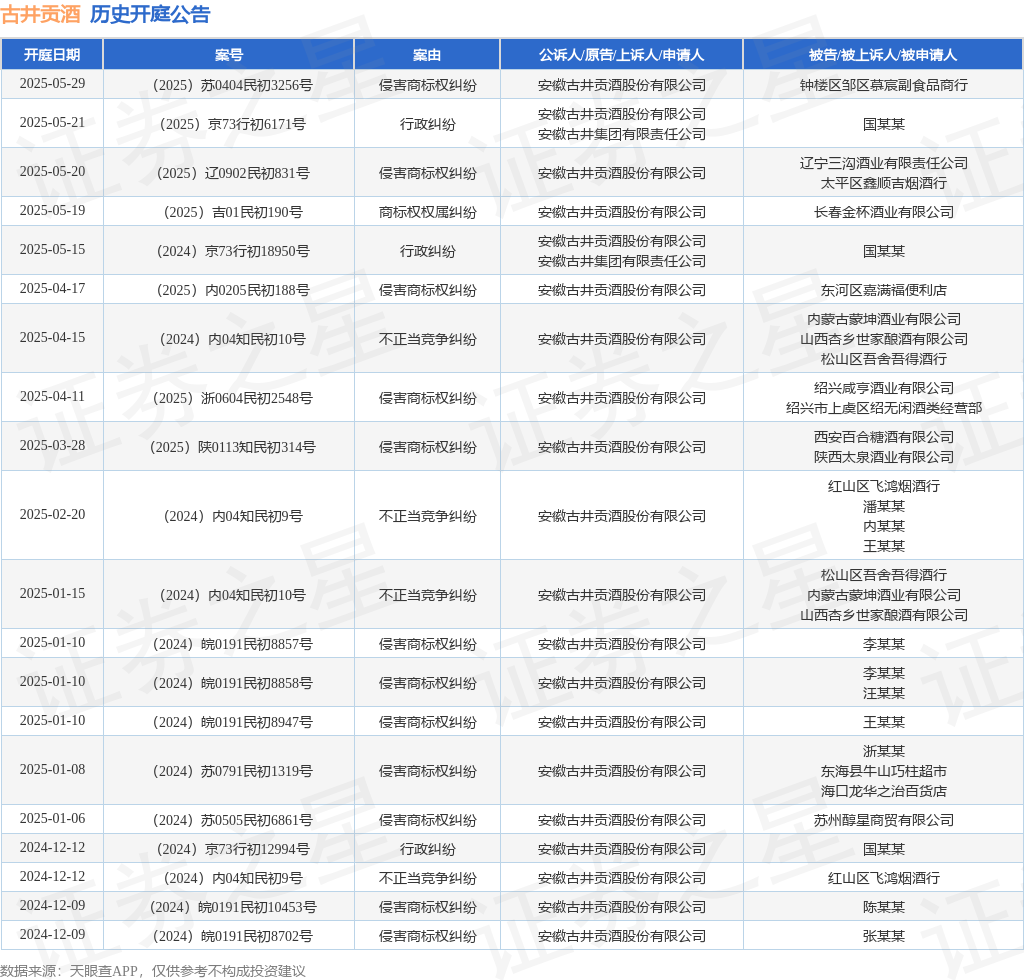Click case number (2024)皖0191民初8857号
This screenshot has width=1024, height=980.
[x=232, y=644]
